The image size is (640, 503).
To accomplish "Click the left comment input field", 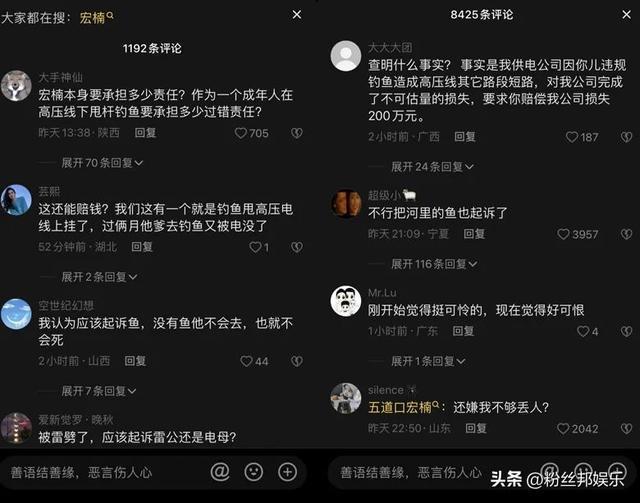I will (104, 472).
